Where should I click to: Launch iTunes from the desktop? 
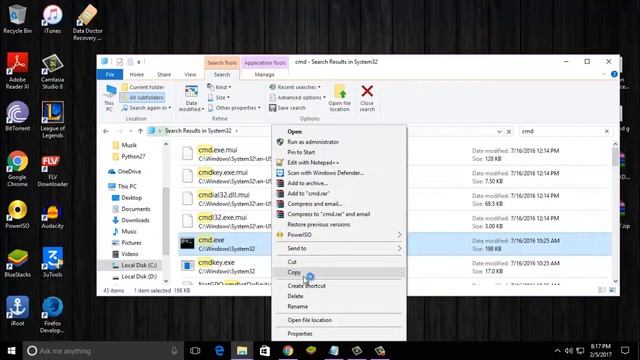52,19
